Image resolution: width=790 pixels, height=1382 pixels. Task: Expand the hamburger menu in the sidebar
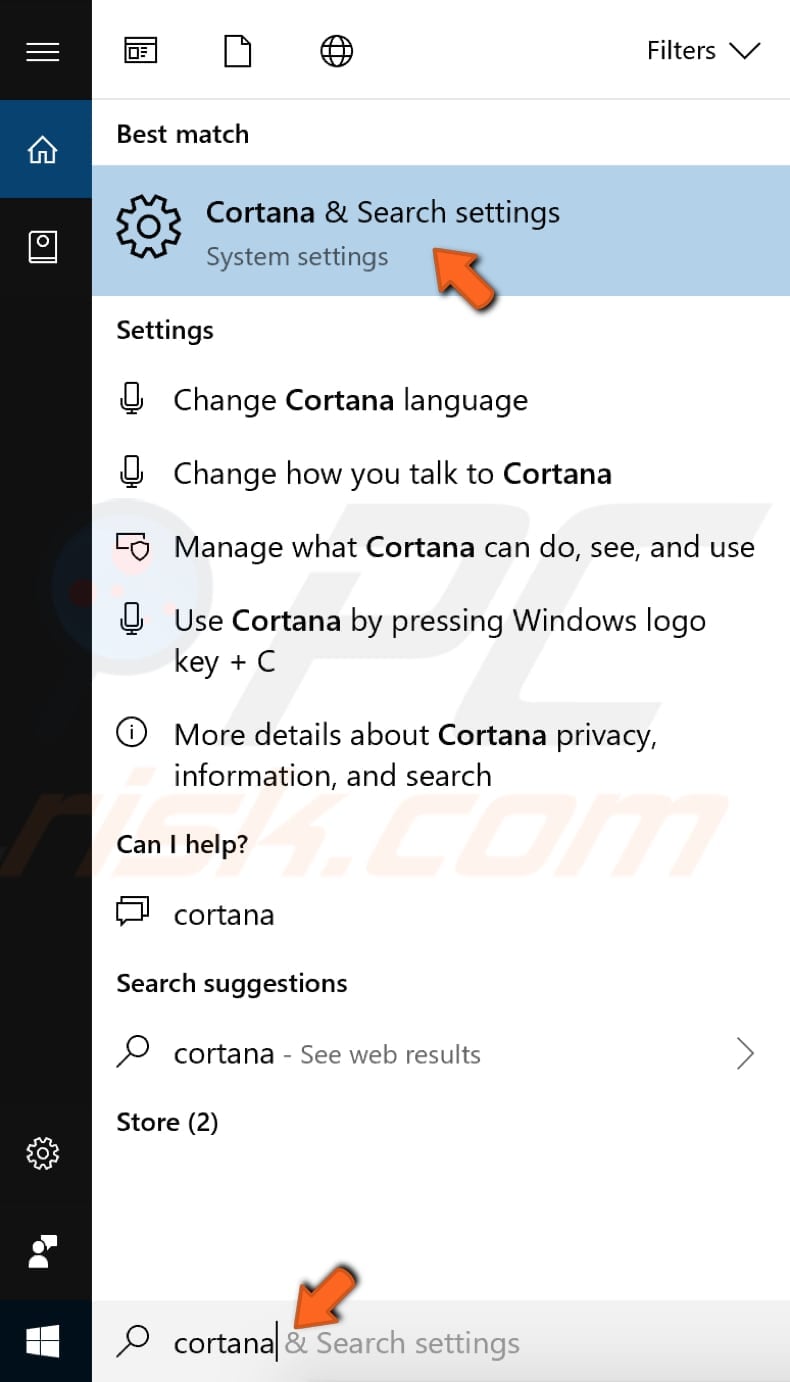pos(43,51)
